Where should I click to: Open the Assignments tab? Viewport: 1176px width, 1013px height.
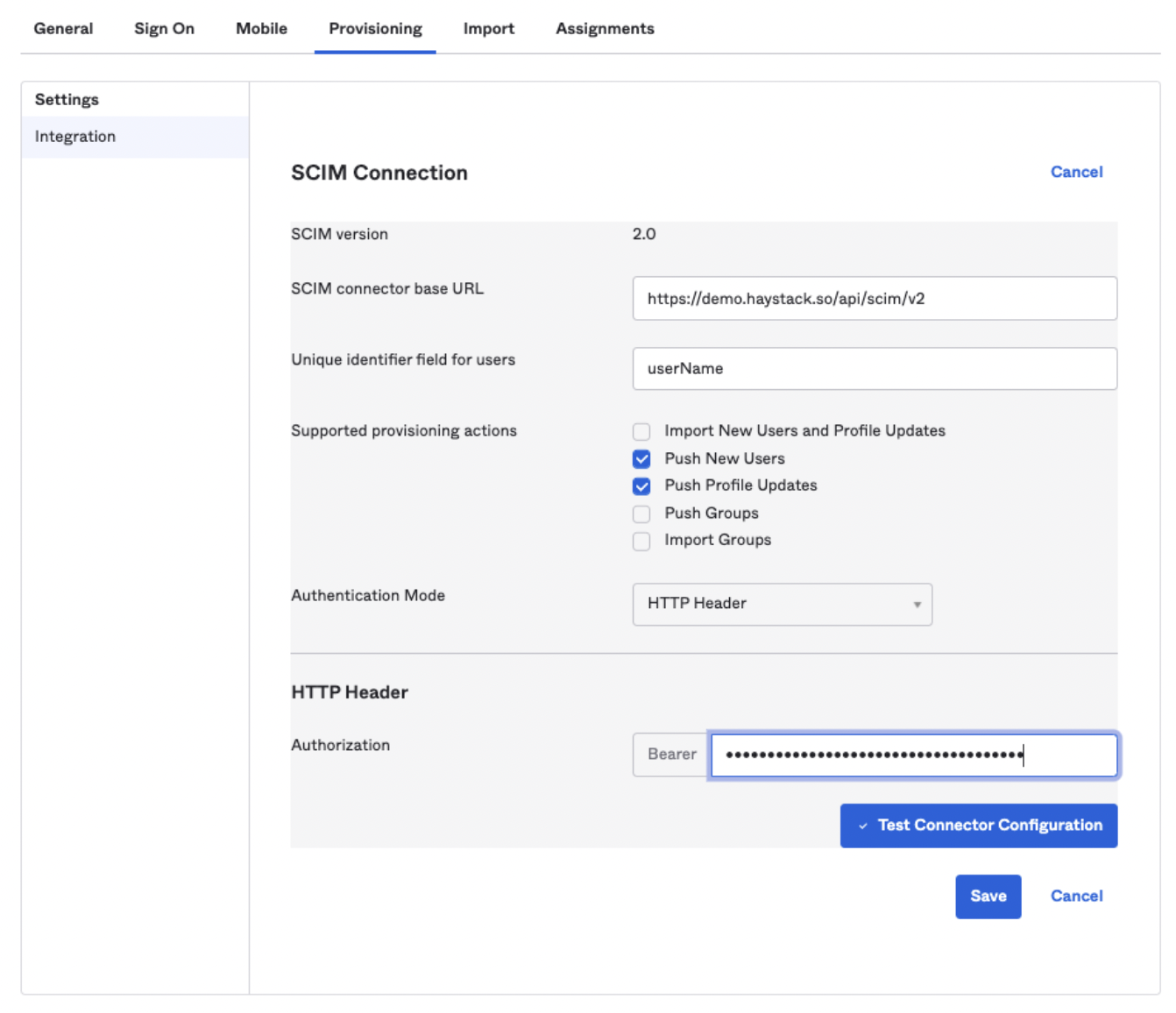point(605,29)
